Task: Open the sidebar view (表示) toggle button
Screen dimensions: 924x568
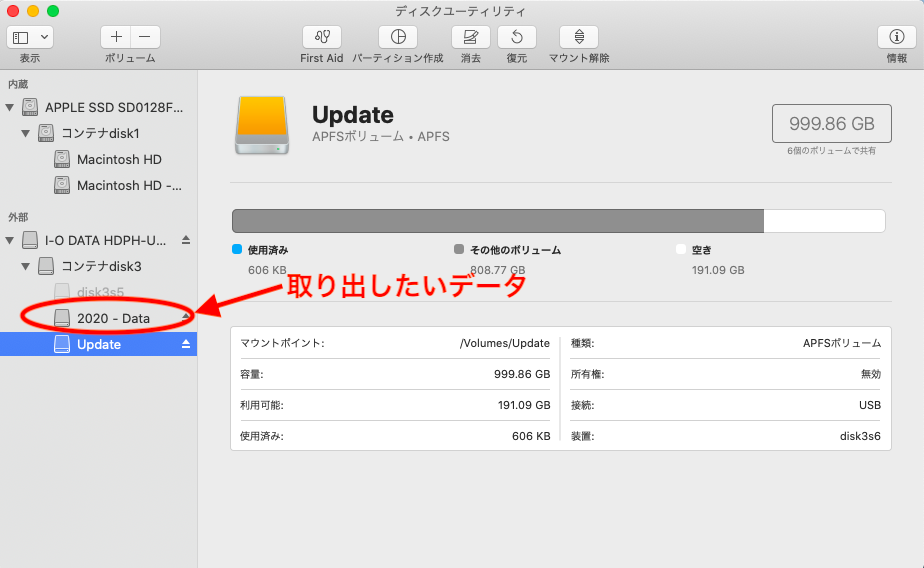Action: (21, 38)
